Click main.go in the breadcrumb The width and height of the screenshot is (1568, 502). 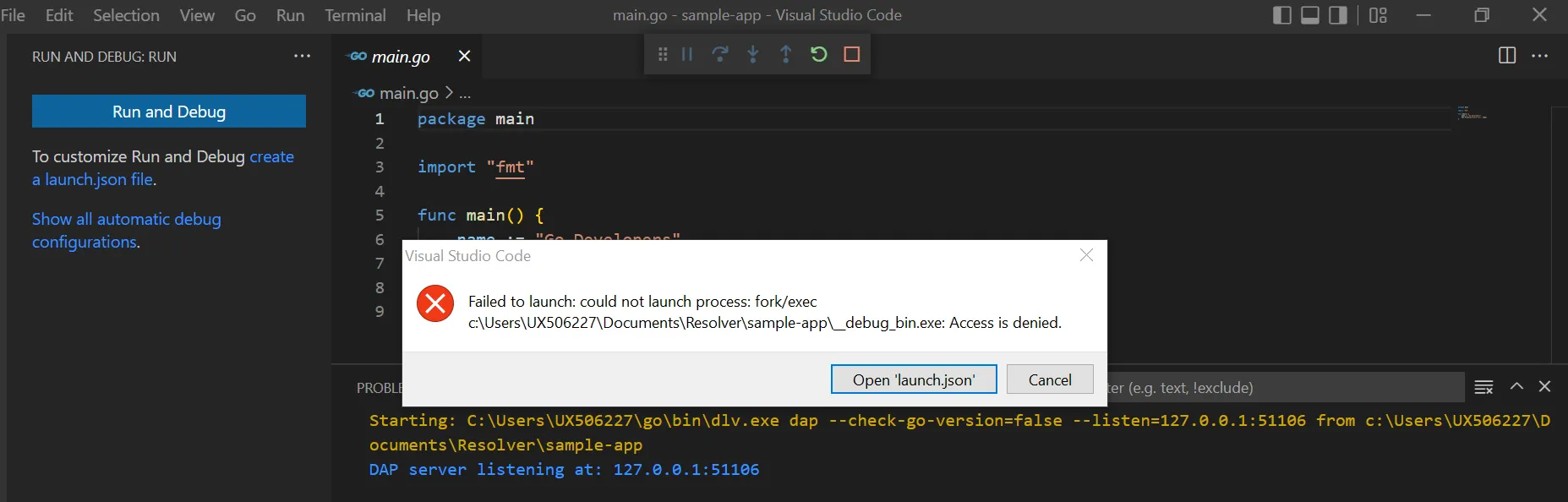pos(409,93)
